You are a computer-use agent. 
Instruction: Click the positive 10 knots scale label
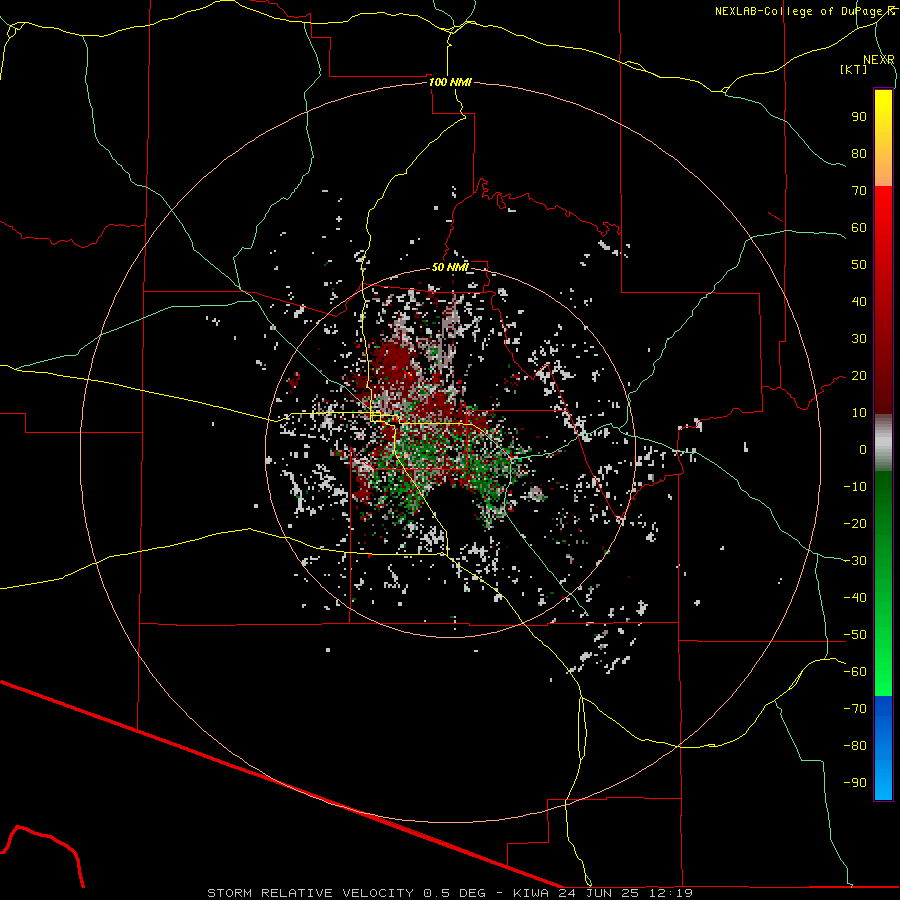(x=859, y=413)
